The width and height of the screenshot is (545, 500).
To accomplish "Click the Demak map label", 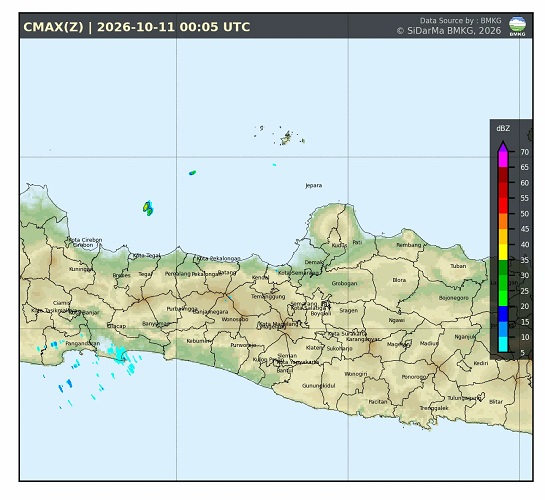I will (x=313, y=262).
